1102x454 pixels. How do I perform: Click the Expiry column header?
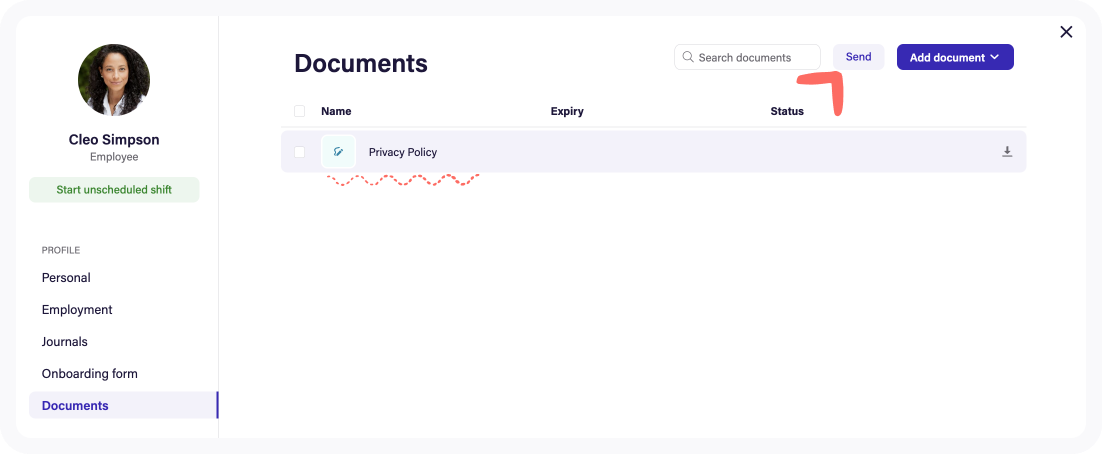(567, 111)
